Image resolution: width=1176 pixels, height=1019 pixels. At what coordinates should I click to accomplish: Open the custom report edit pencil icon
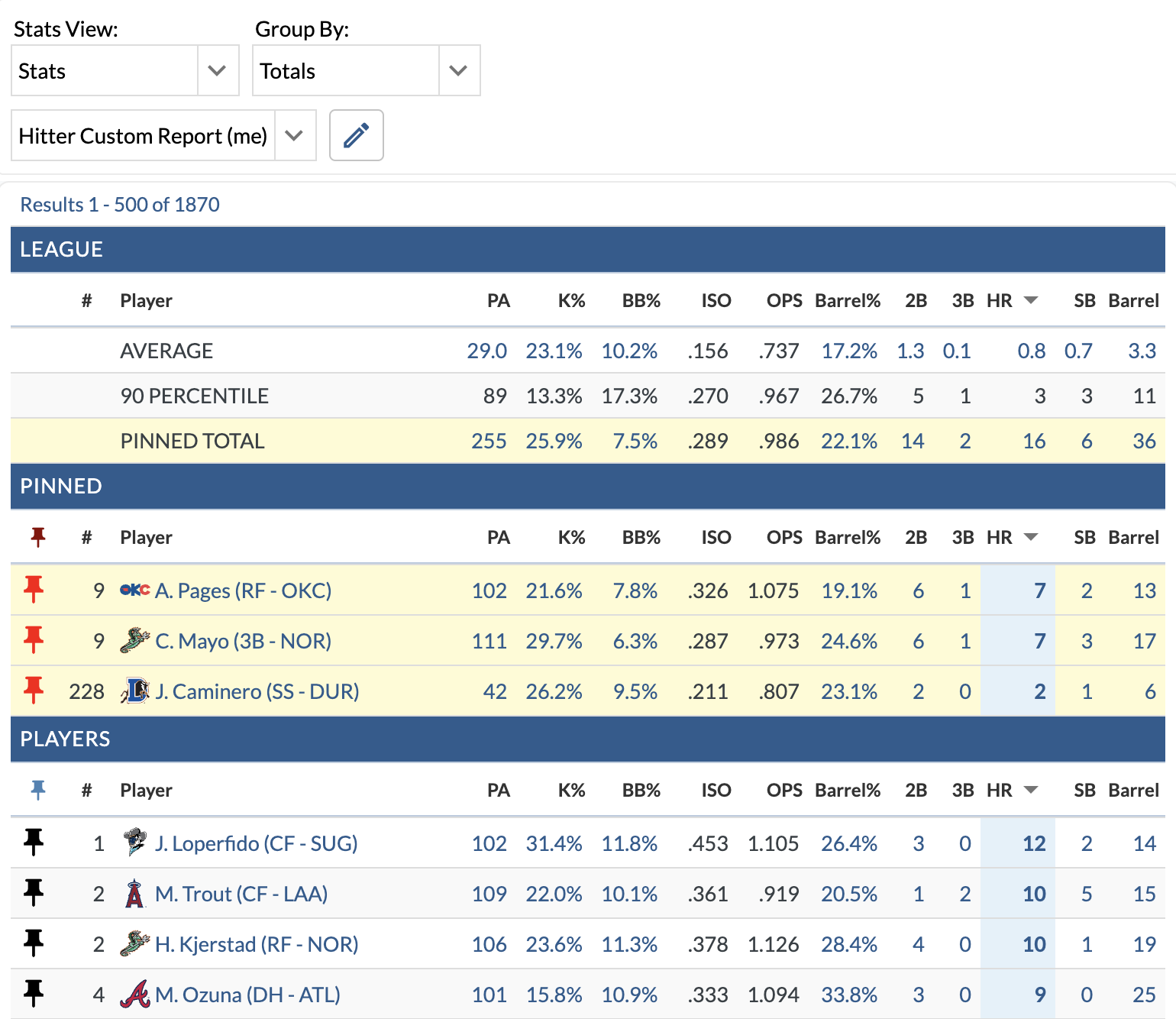[x=356, y=135]
